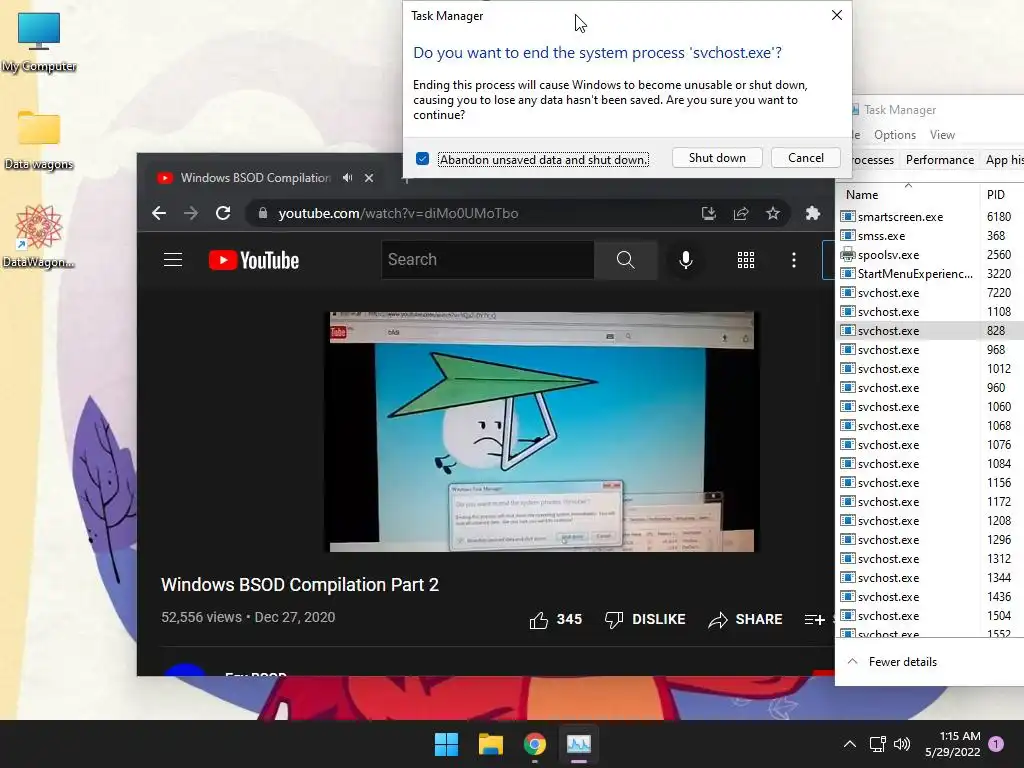Select svchost.exe with PID 828
1024x768 pixels.
(931, 330)
